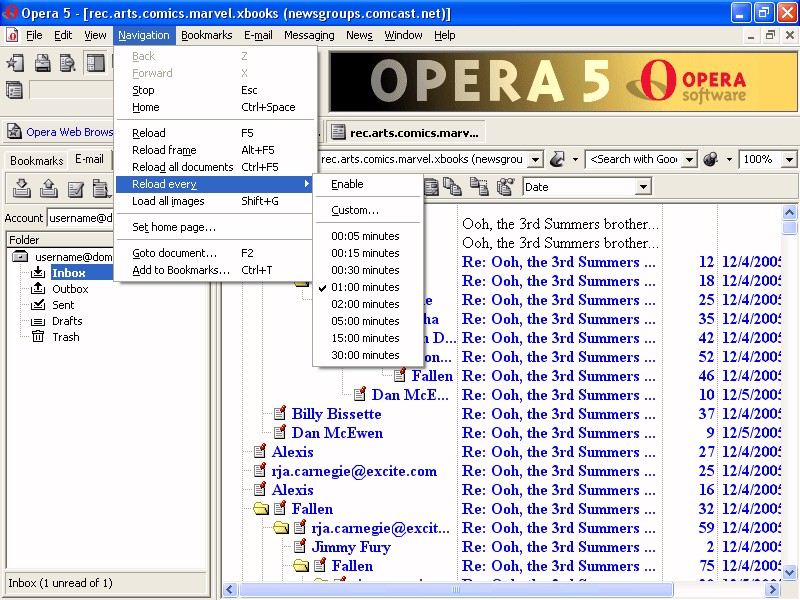Viewport: 800px width, 600px height.
Task: Click the Compose message pencil icon
Action: coord(76,188)
